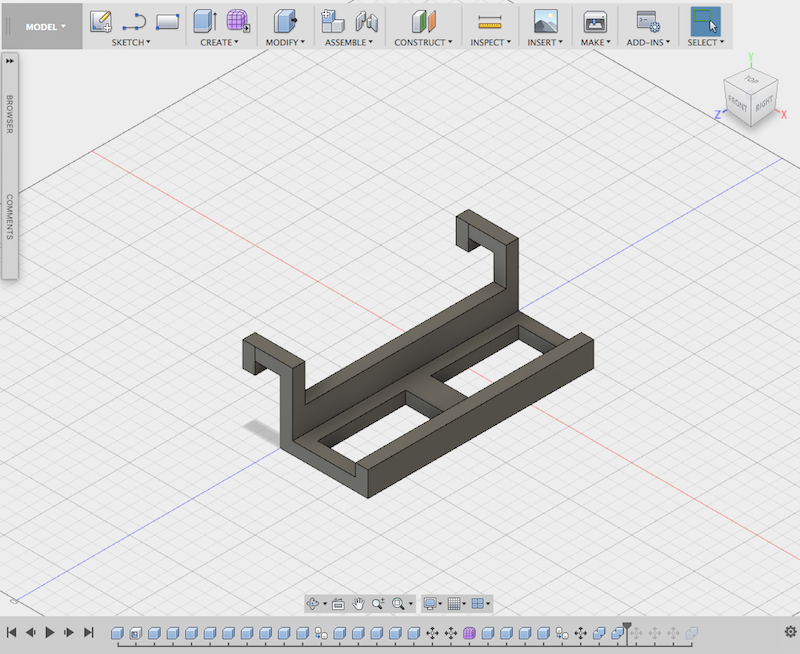This screenshot has height=654, width=800.
Task: Expand the ADD-INS menu
Action: (648, 42)
